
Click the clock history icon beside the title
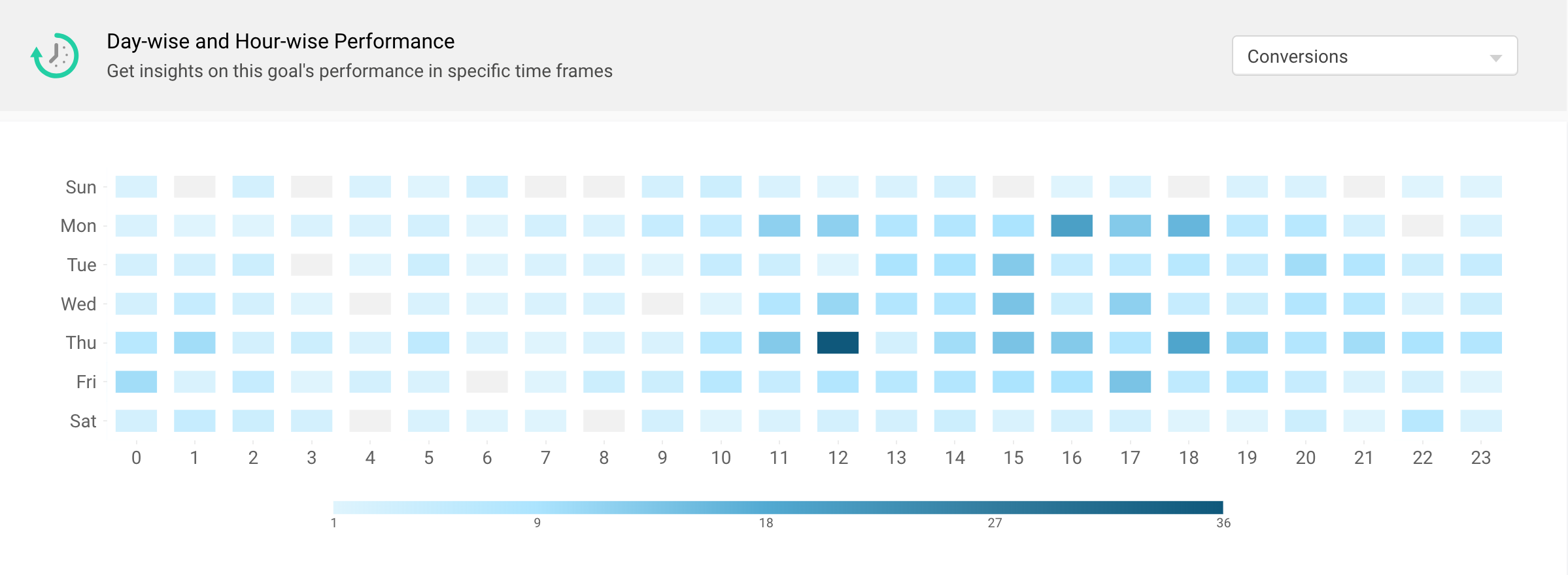point(55,56)
